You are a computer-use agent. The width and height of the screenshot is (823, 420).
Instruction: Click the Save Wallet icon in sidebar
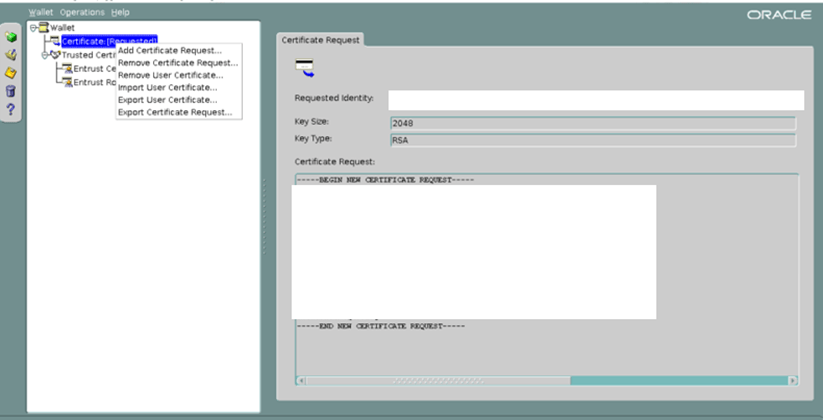[11, 73]
